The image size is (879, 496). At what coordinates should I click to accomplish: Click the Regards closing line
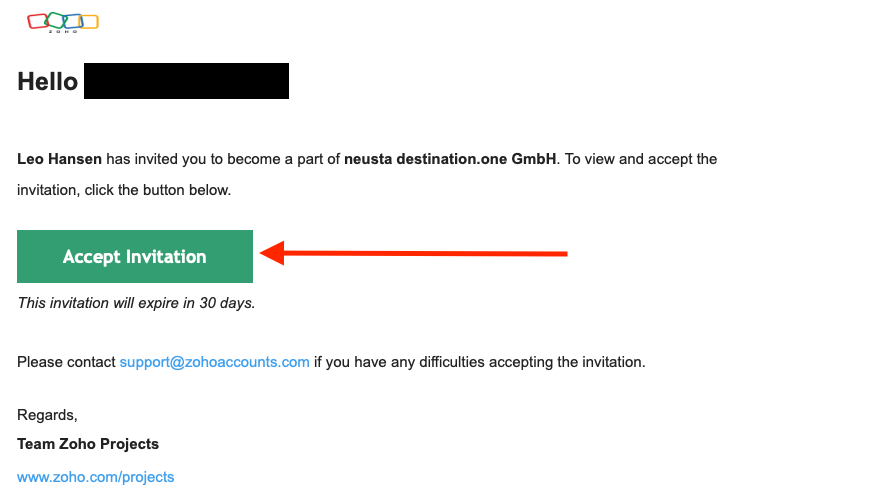click(47, 415)
